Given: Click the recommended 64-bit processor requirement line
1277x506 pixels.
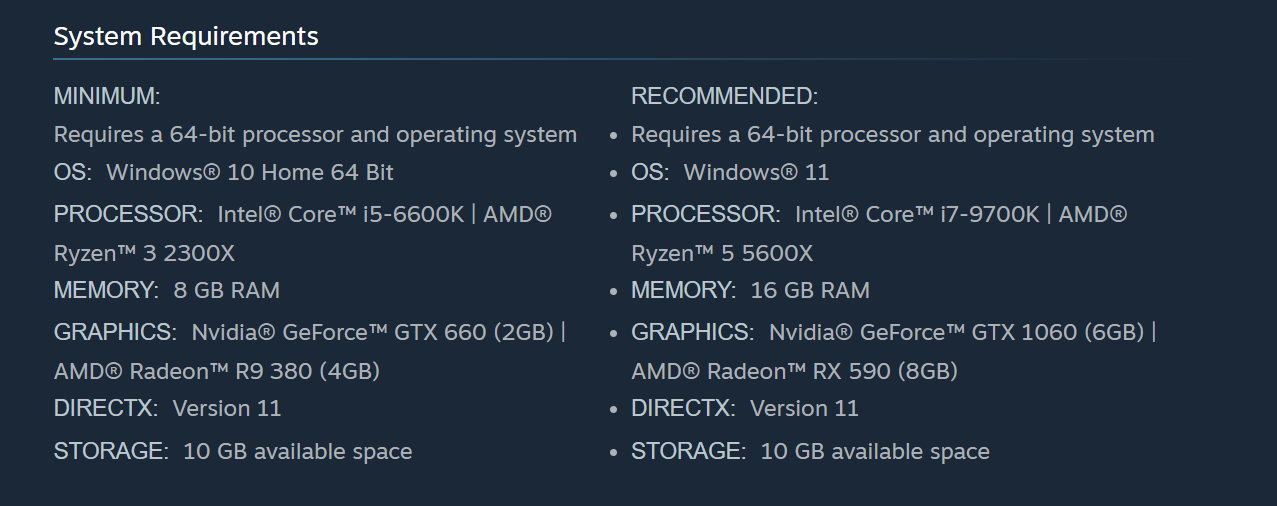Looking at the screenshot, I should 893,134.
